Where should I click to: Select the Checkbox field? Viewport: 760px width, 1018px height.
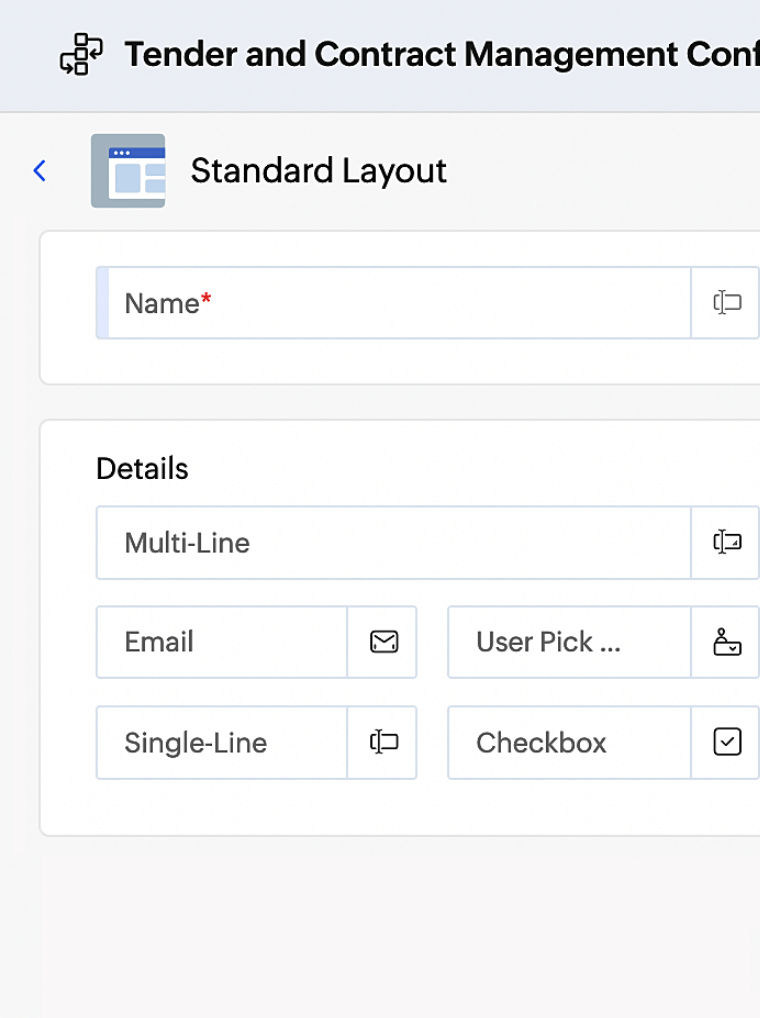pos(568,743)
